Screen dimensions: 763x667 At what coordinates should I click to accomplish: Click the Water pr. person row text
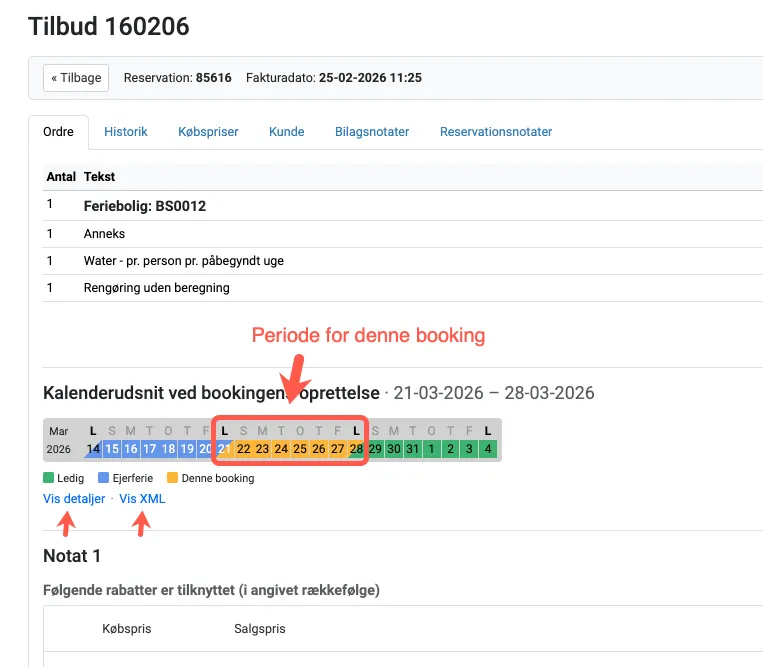tap(183, 261)
